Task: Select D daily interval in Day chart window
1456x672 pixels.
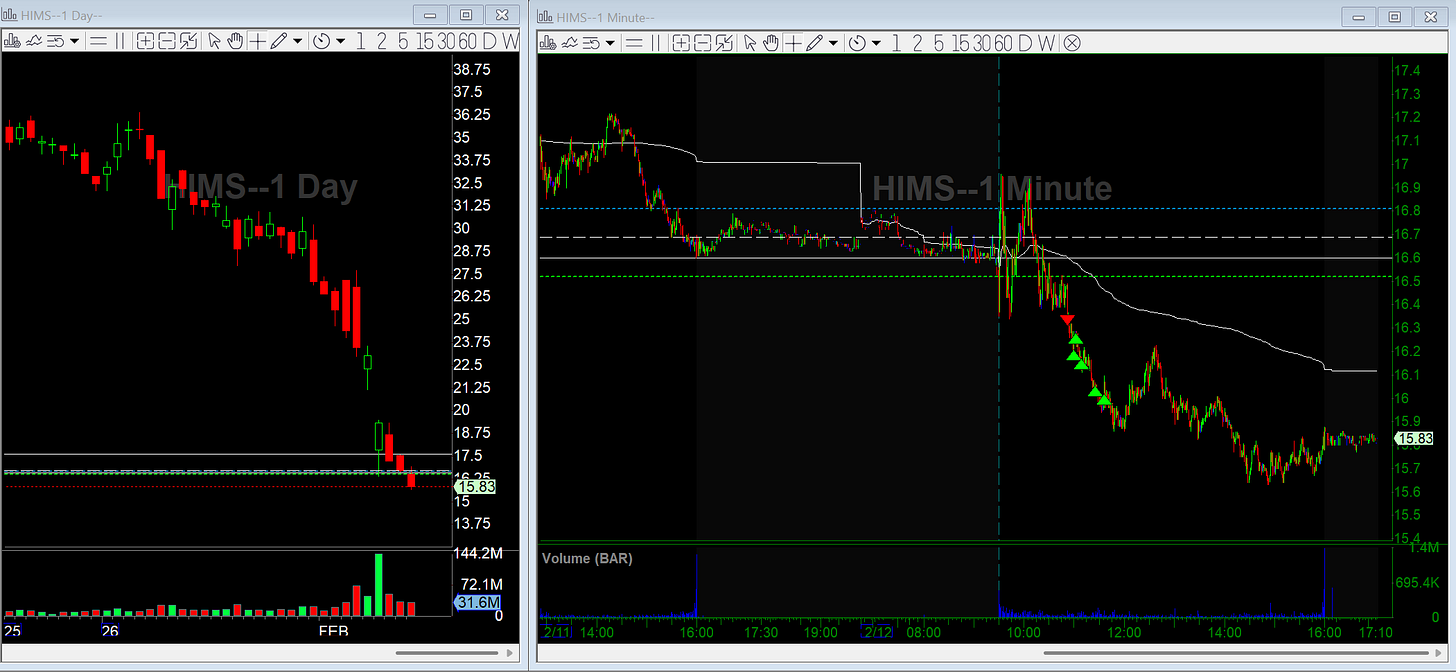Action: (x=489, y=41)
